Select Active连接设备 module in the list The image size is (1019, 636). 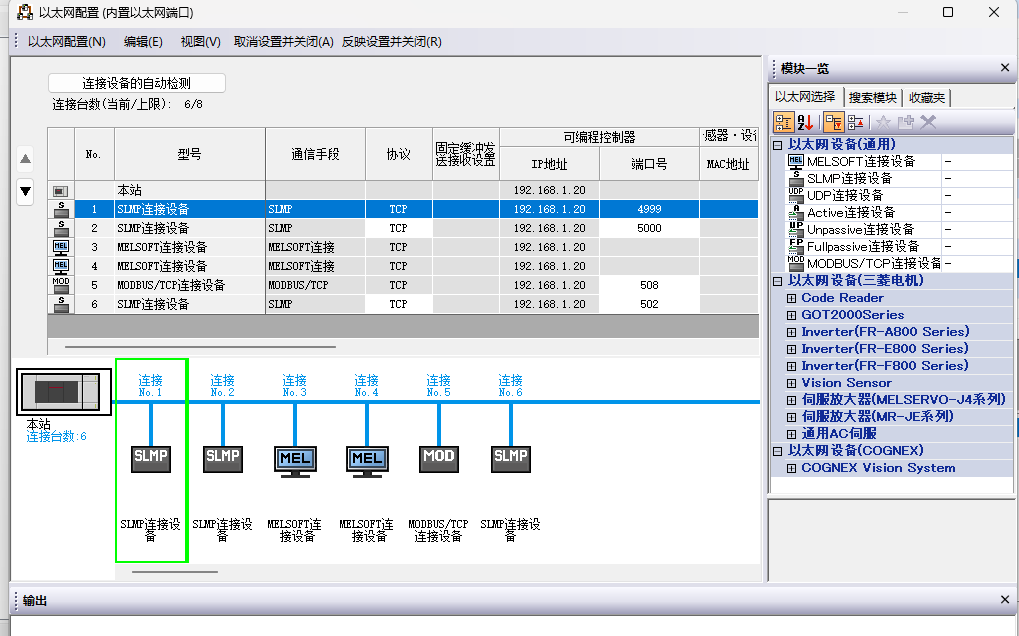click(x=851, y=212)
